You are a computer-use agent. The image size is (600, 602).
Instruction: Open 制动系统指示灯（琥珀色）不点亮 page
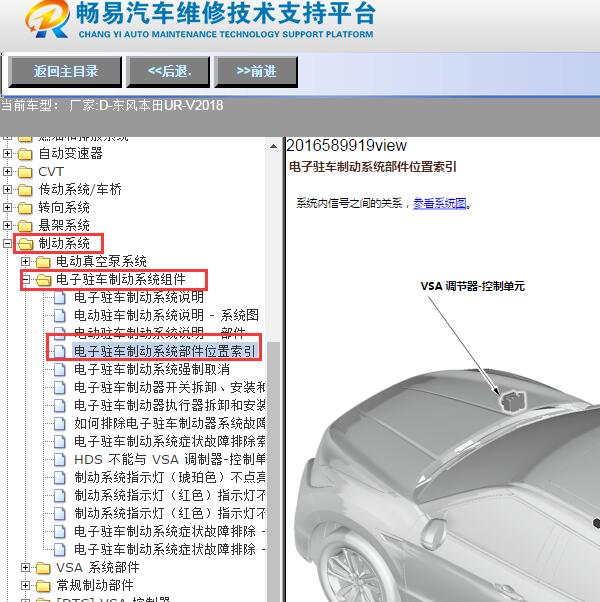point(169,478)
